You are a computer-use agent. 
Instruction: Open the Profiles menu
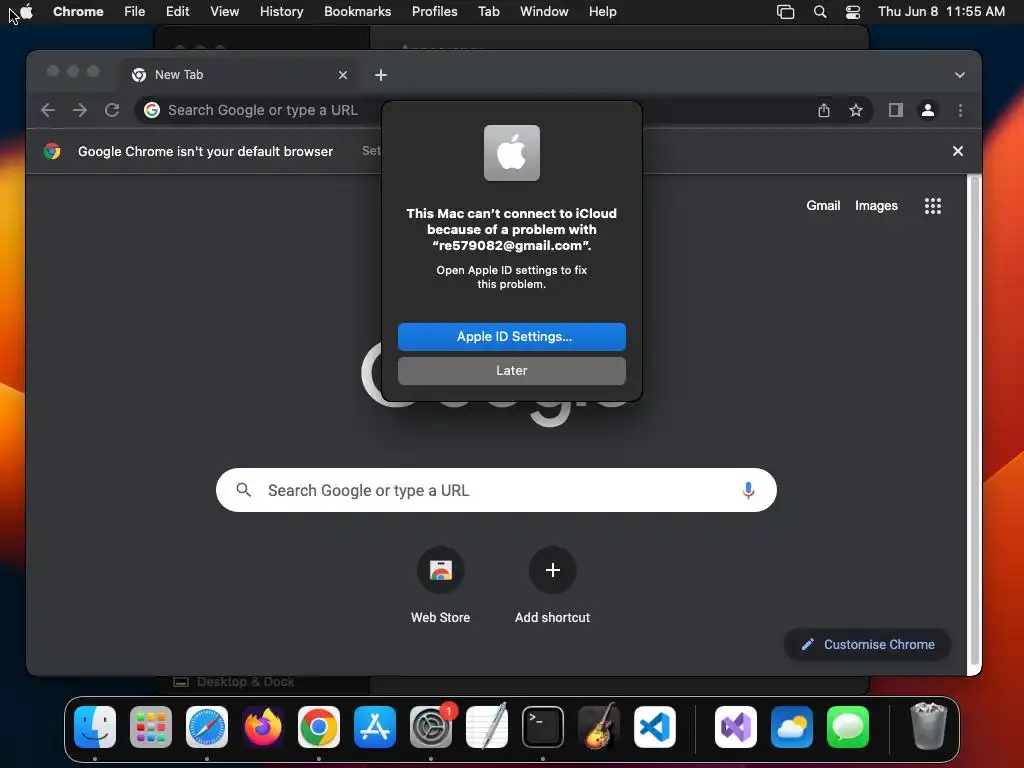coord(434,11)
